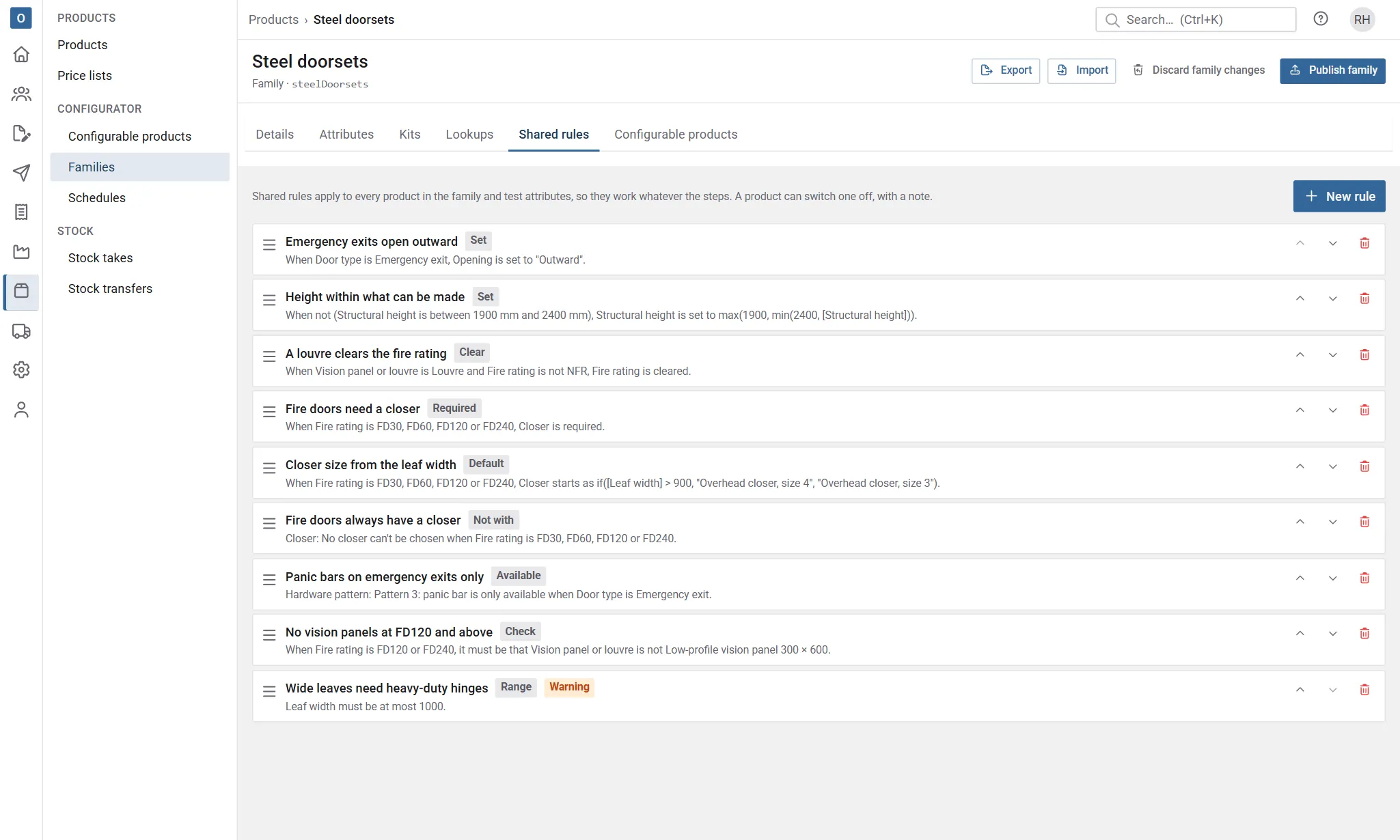Click the Import button
This screenshot has width=1400, height=840.
point(1082,70)
